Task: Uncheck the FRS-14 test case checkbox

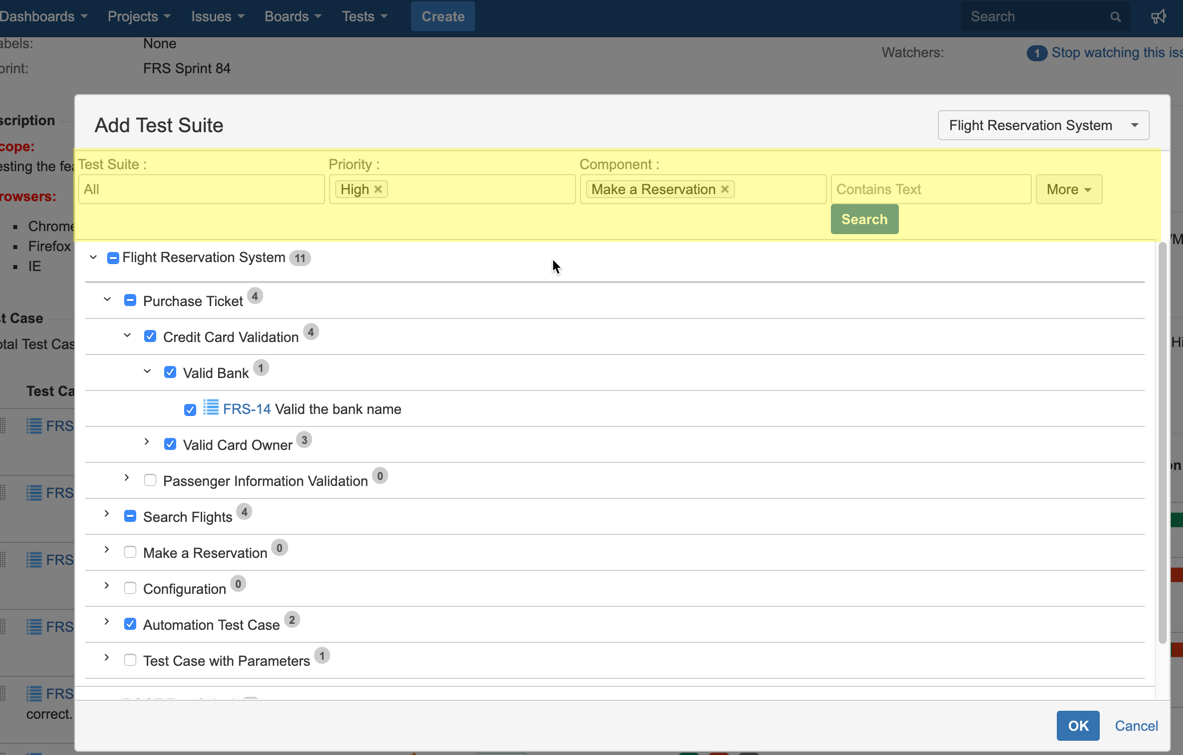Action: click(x=190, y=409)
